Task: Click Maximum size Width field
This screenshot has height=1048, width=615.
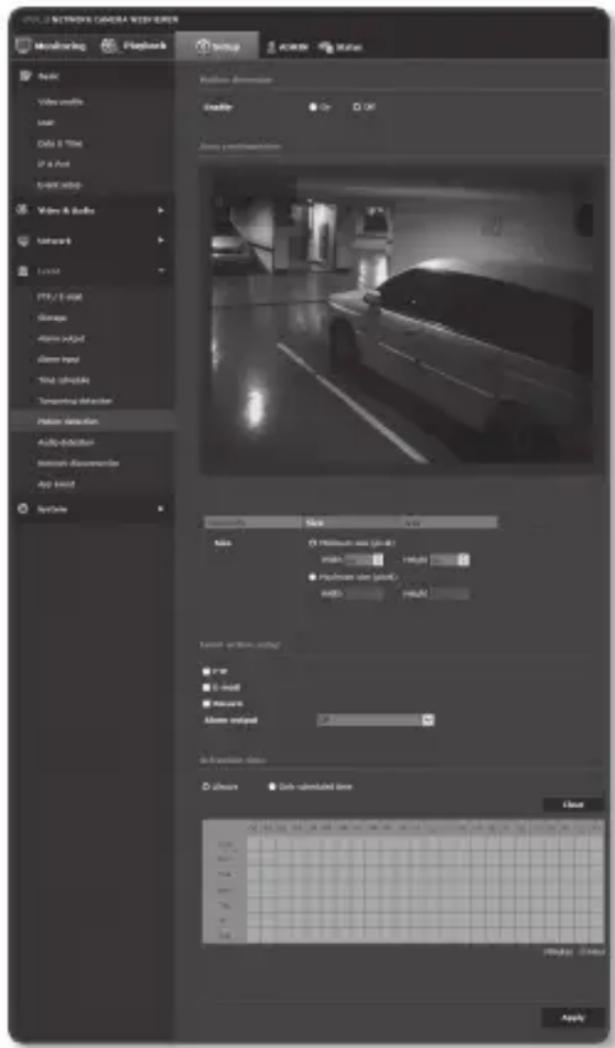Action: [x=364, y=594]
